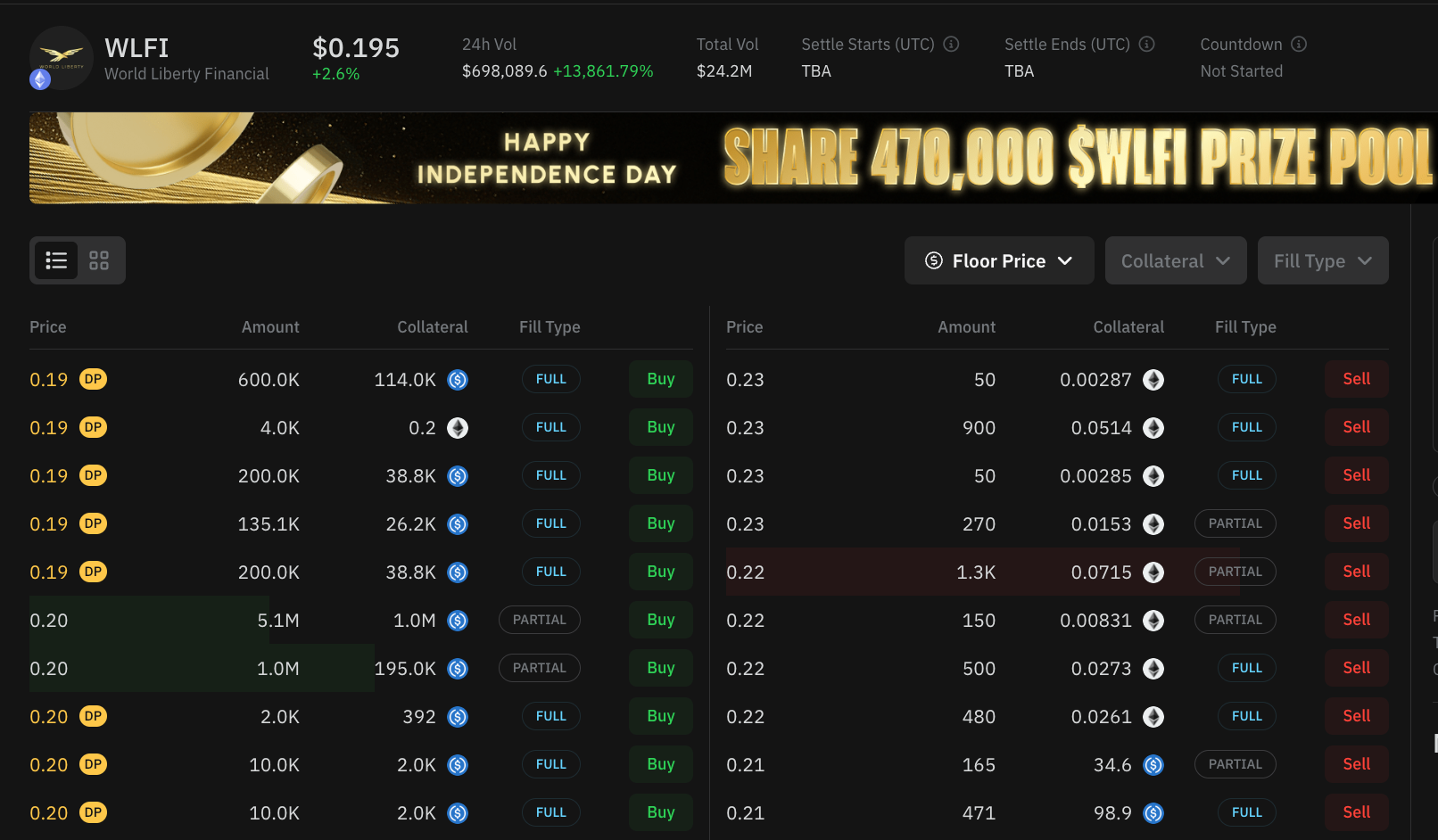
Task: Buy the 4.0K offer at 0.19
Action: [661, 427]
